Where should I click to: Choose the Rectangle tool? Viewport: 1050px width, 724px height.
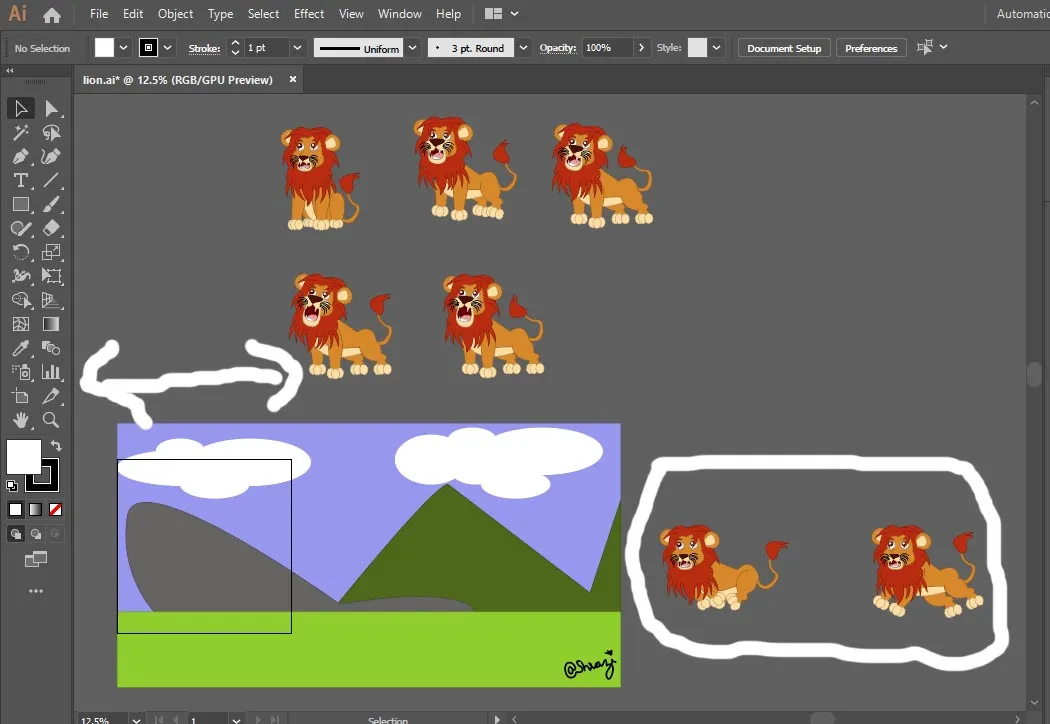(x=21, y=204)
